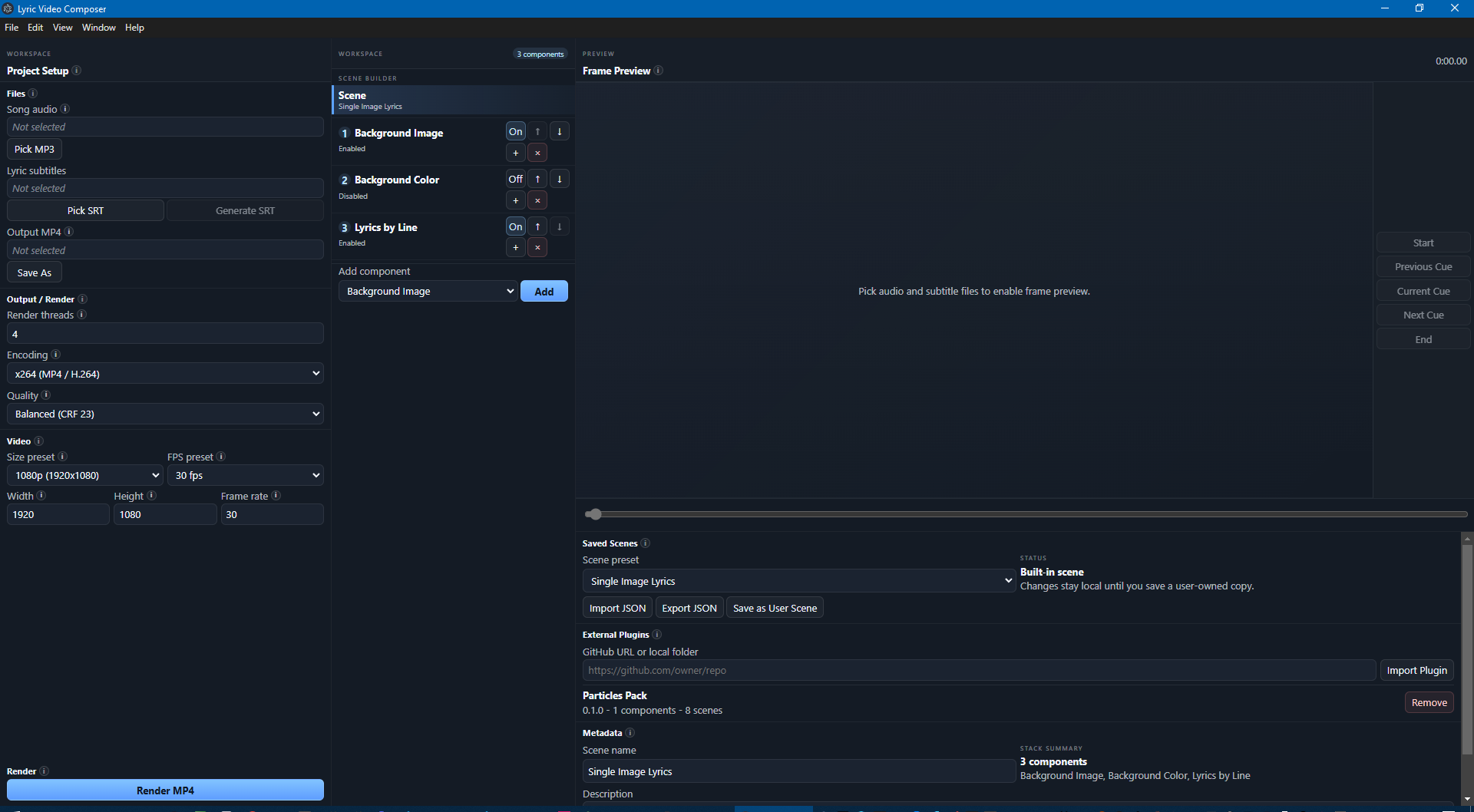This screenshot has height=812, width=1474.
Task: Open the Window menu
Action: pos(99,28)
